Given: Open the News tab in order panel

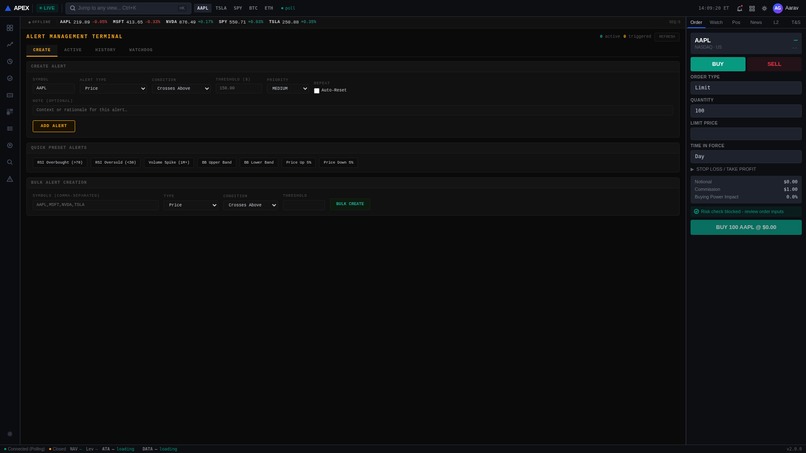Looking at the screenshot, I should pyautogui.click(x=756, y=23).
